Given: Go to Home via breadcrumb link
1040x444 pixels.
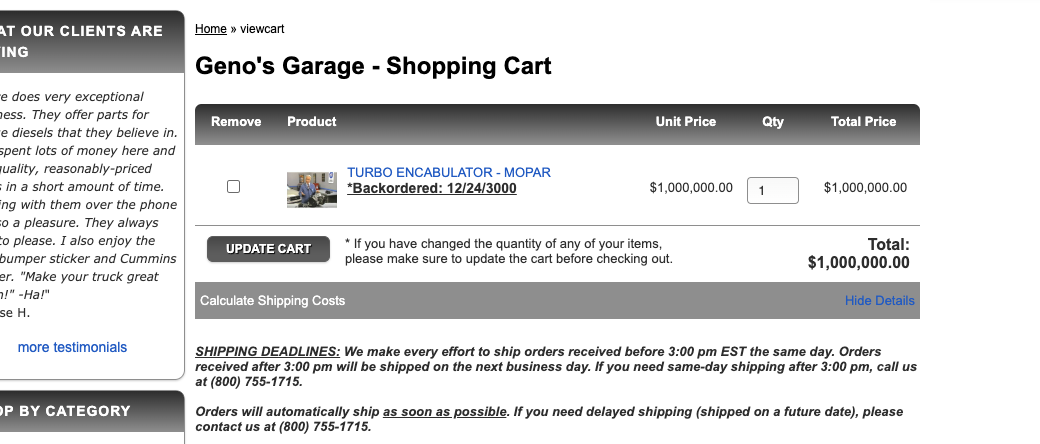Looking at the screenshot, I should [211, 29].
